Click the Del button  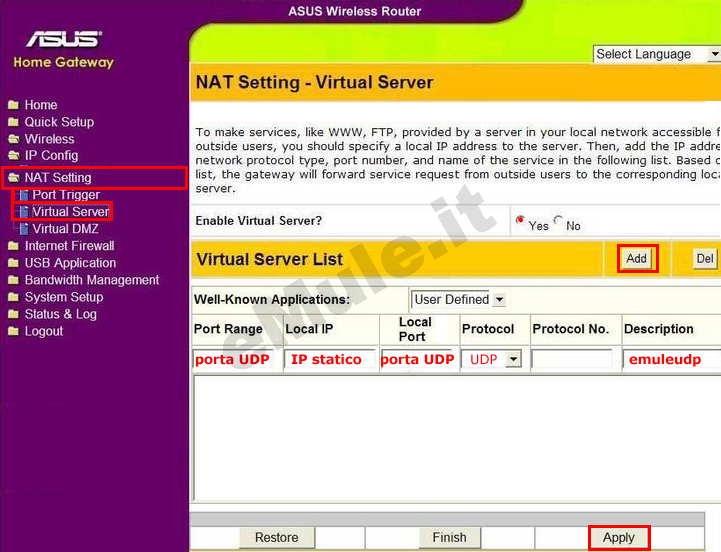(704, 259)
